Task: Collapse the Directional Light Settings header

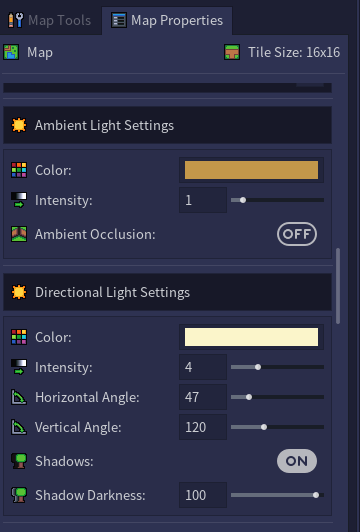Action: coord(167,292)
